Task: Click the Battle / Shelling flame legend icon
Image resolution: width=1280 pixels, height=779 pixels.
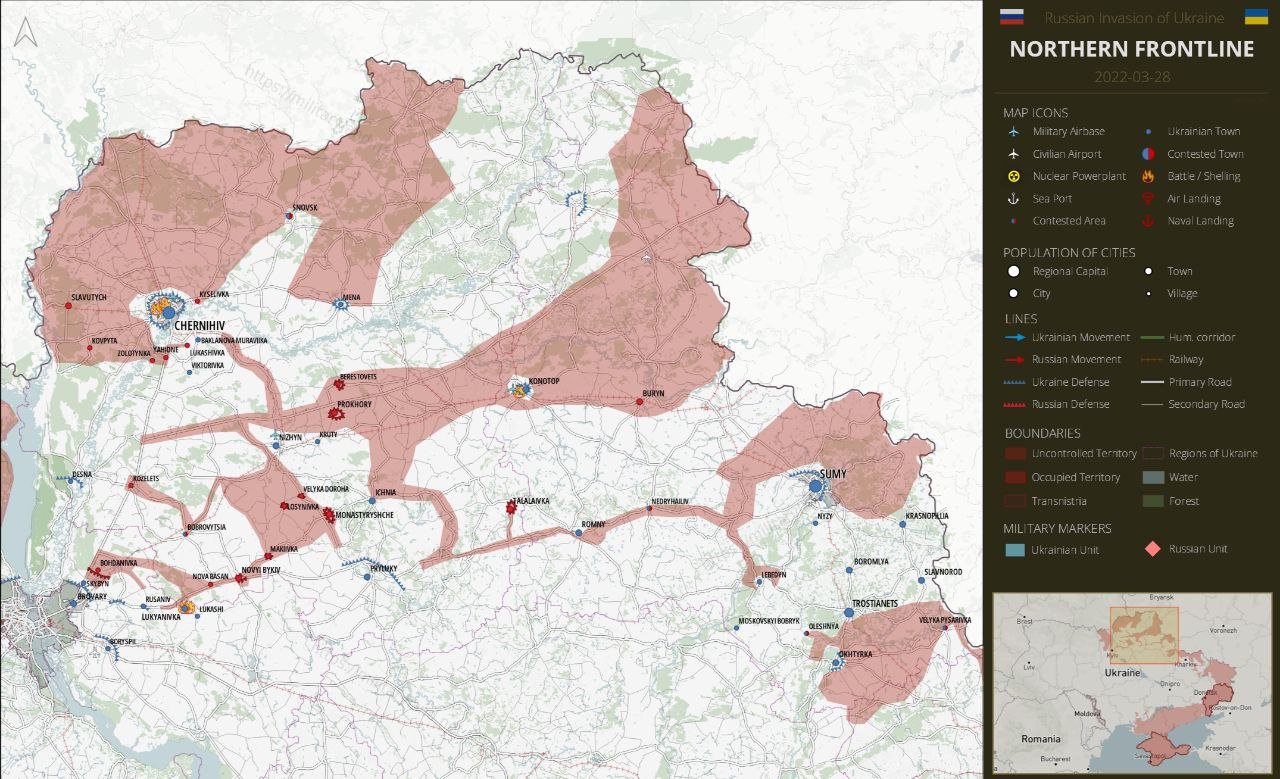Action: (x=1148, y=177)
